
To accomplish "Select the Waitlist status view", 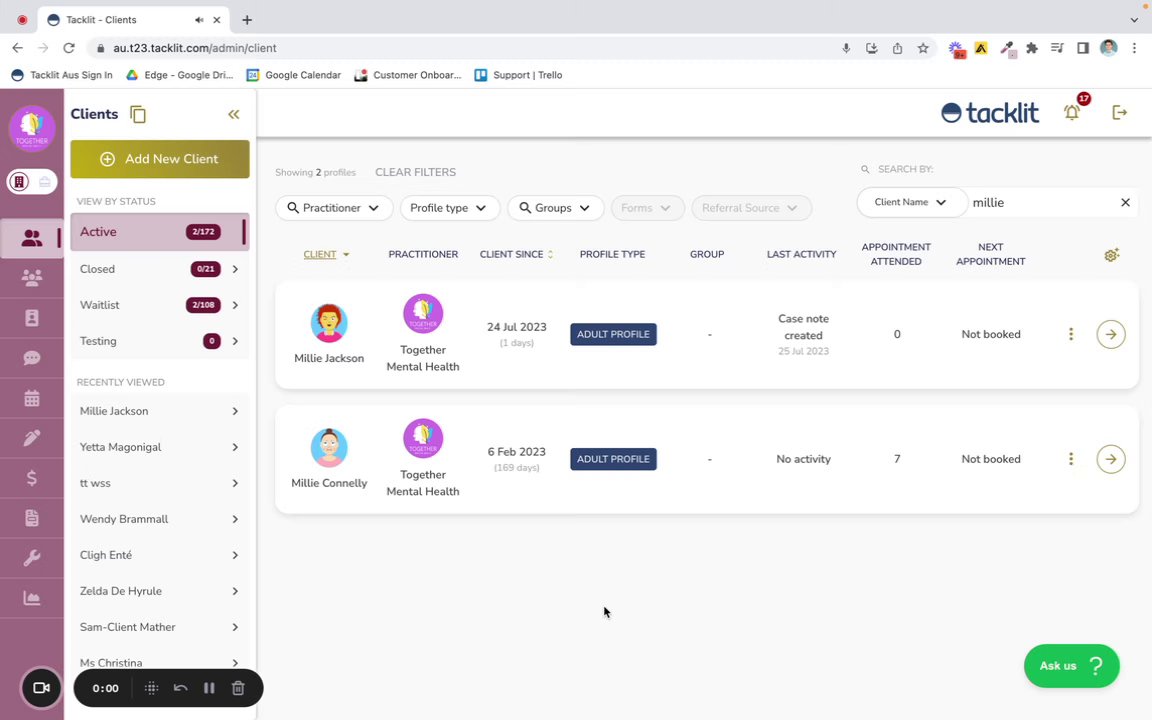I will pos(159,305).
